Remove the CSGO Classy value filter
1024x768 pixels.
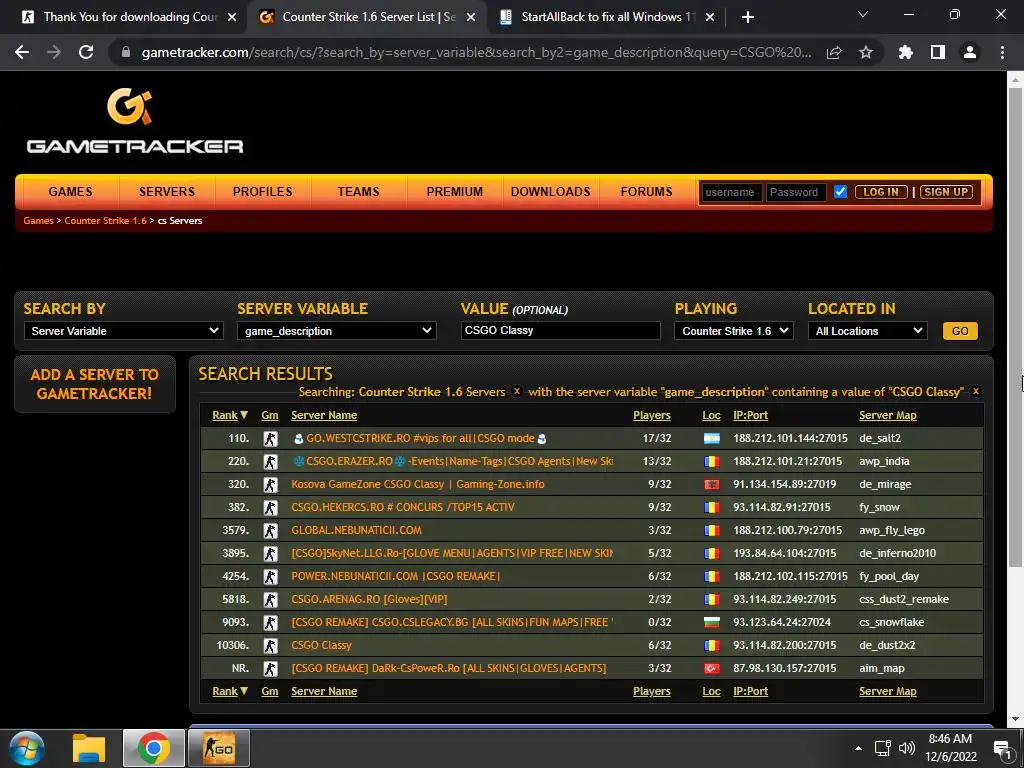pos(976,391)
